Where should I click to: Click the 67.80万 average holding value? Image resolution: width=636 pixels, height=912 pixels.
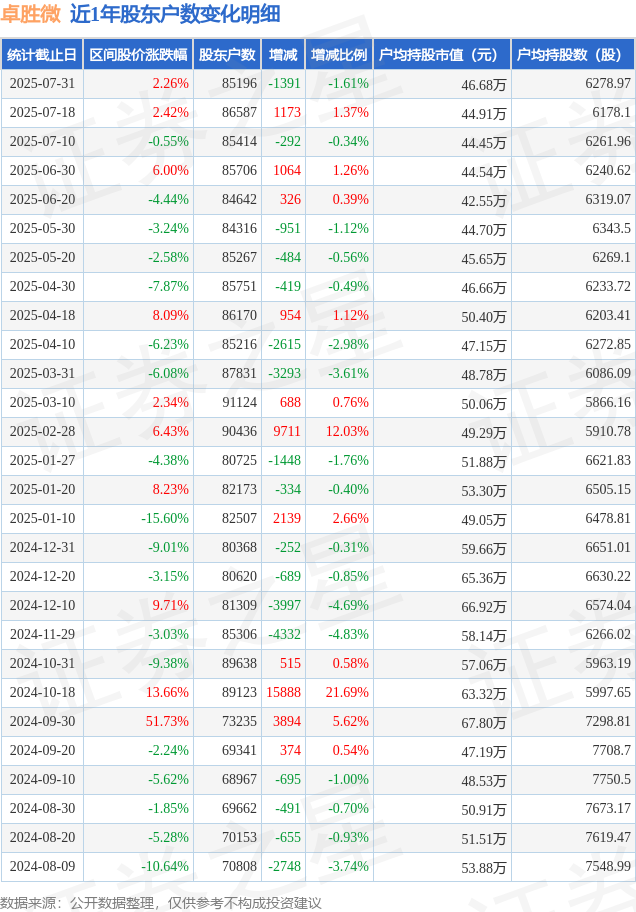[484, 723]
